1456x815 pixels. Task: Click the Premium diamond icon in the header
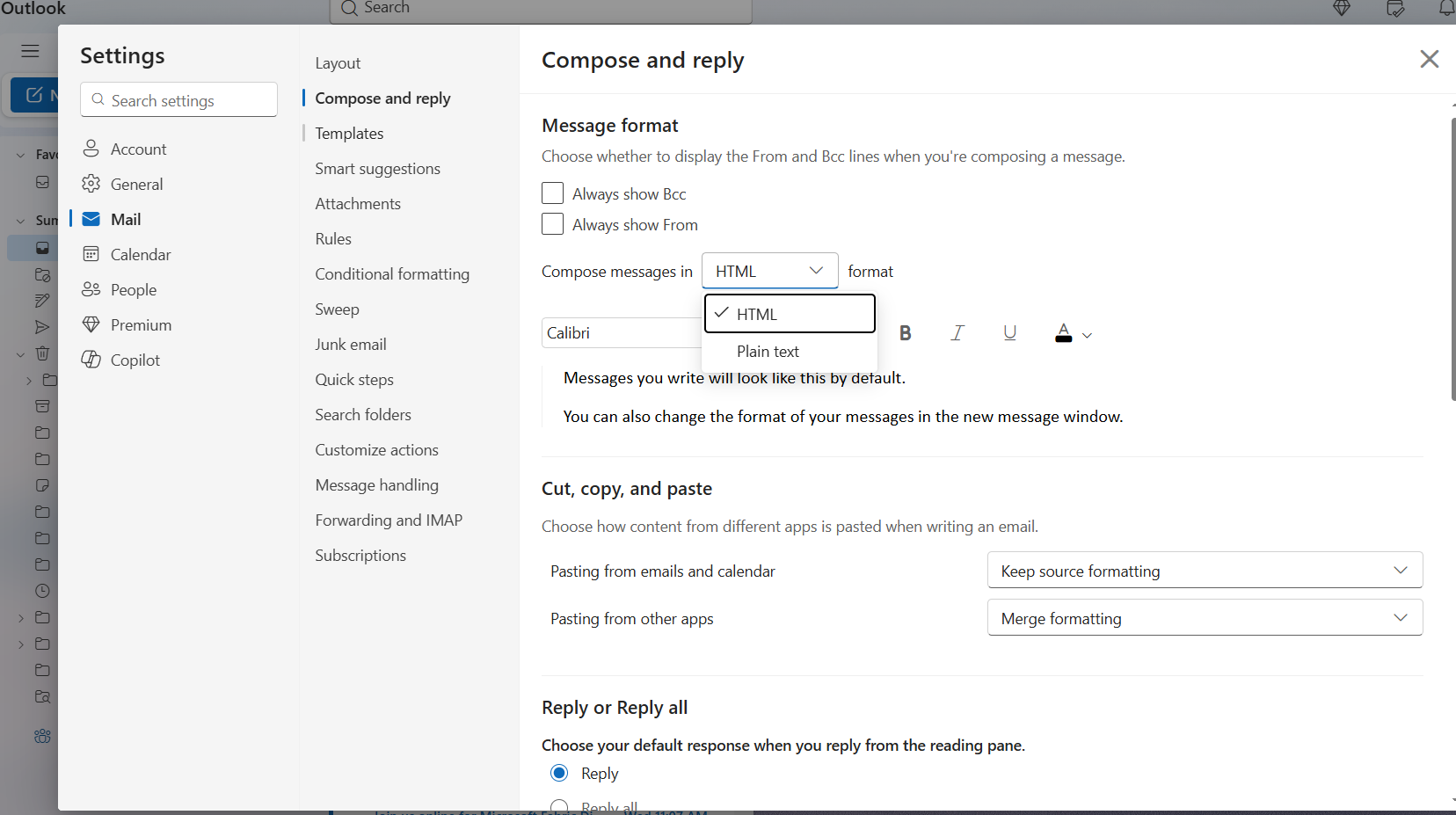point(1343,9)
